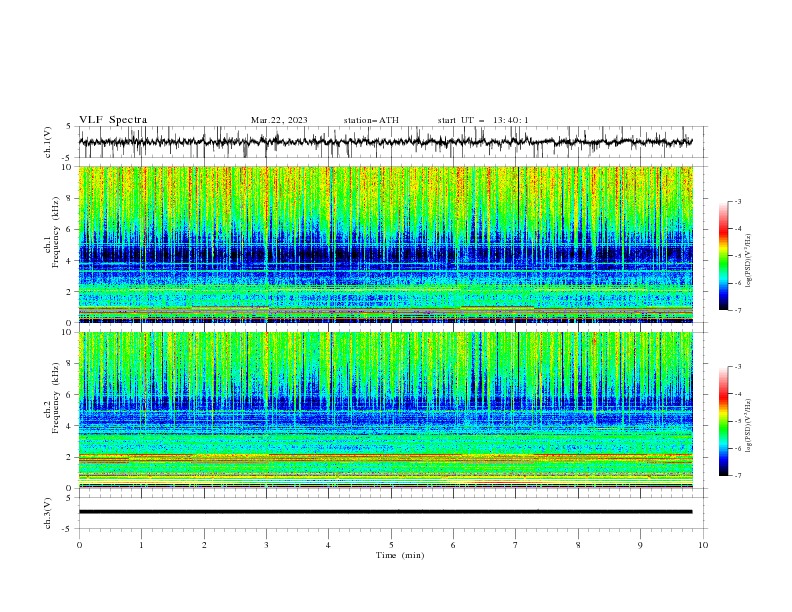Click the "9" tick on the time axis
Screen dimensions: 792x612
coord(640,545)
